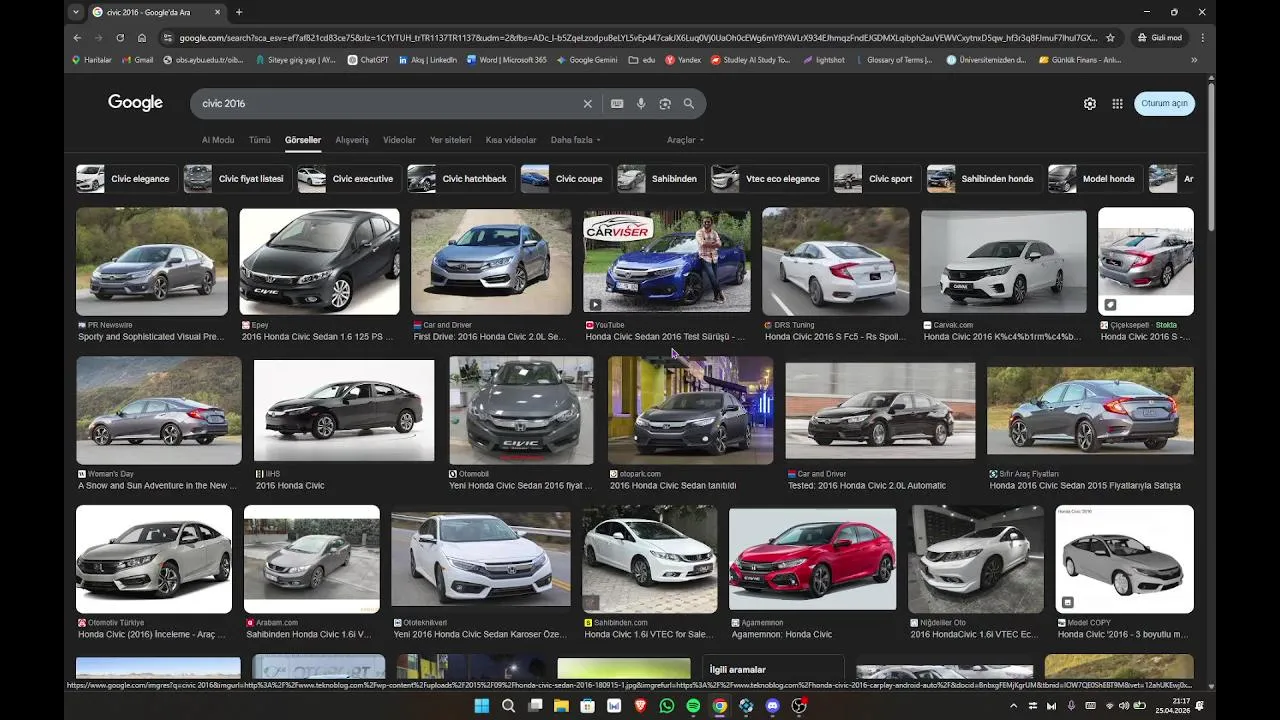This screenshot has height=720, width=1280.
Task: Open Word | Microsoft 365 bookmark
Action: [506, 60]
